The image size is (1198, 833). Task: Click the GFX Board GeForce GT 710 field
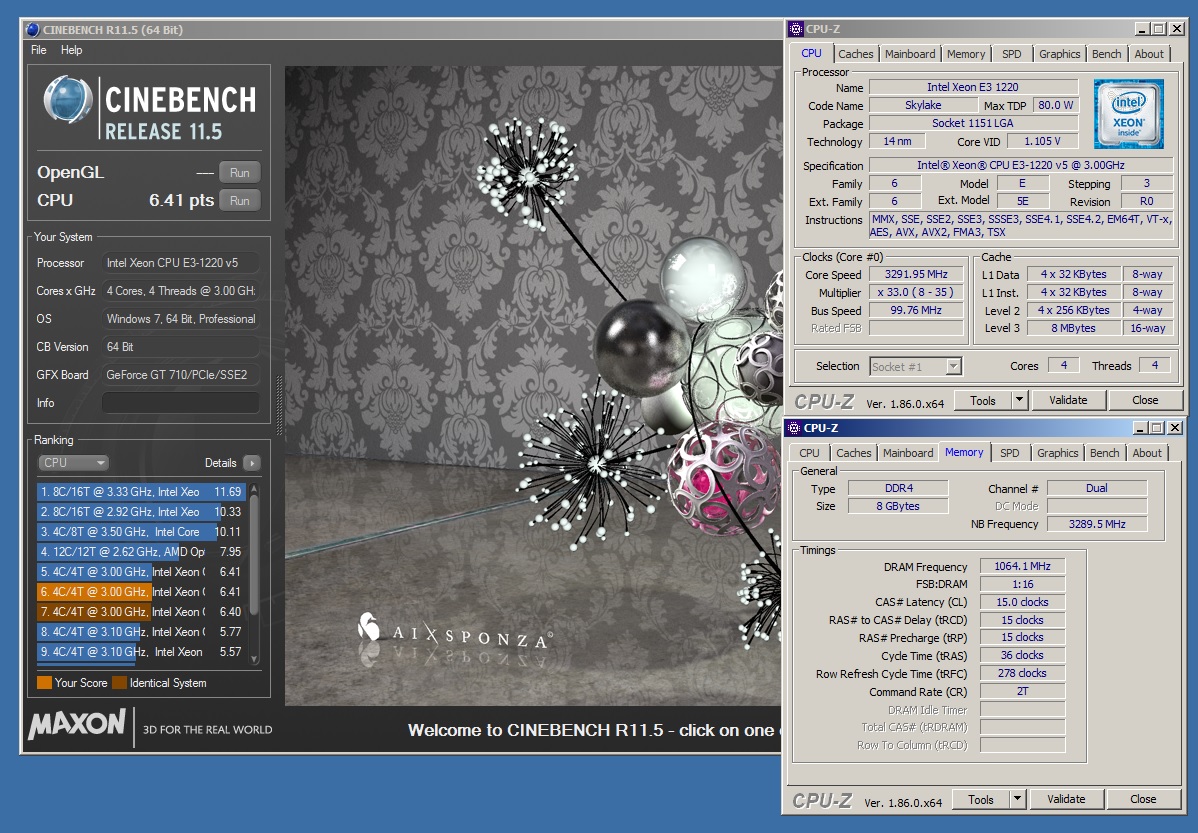(x=180, y=374)
